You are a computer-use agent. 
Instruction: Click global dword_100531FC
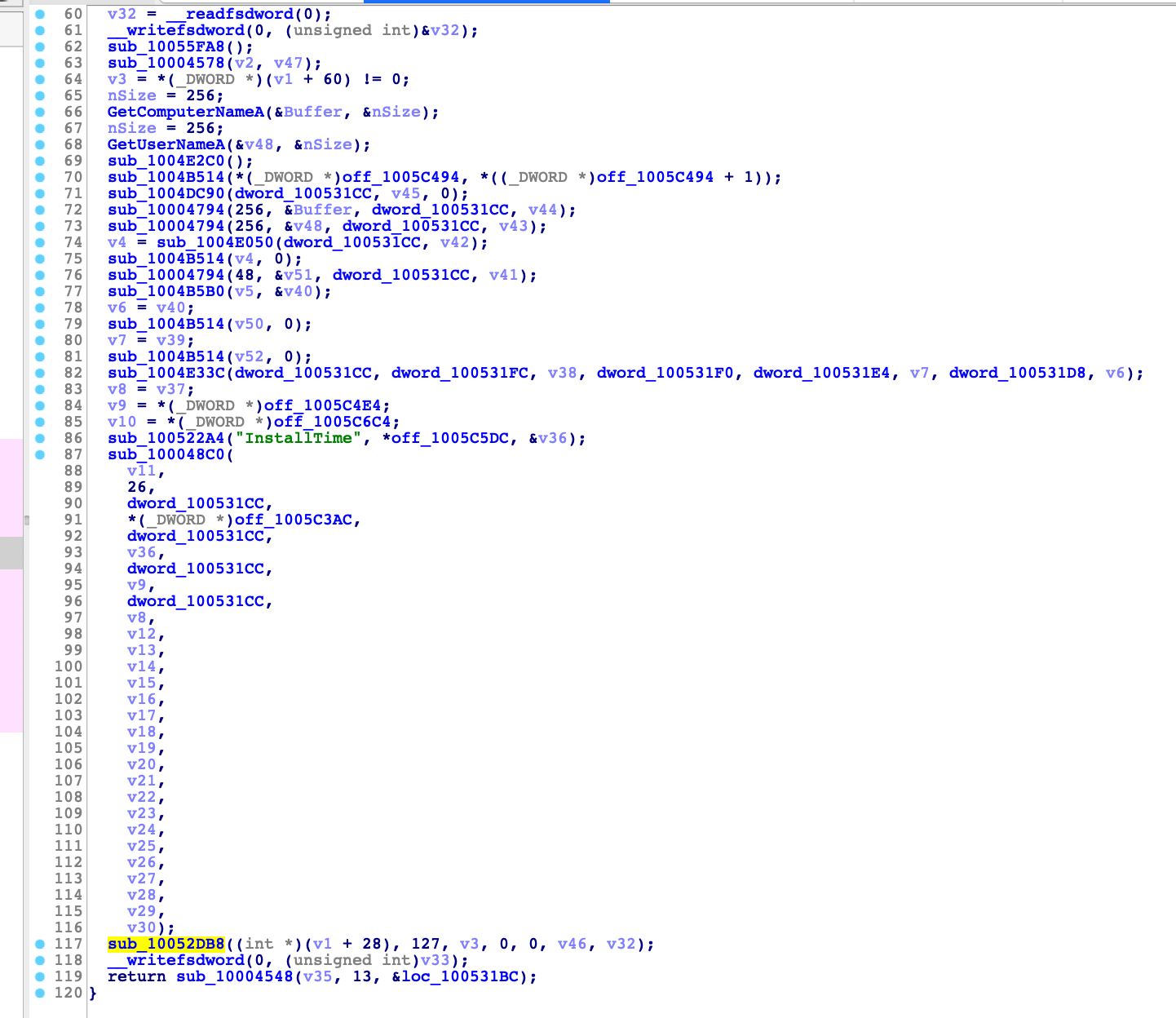[x=460, y=373]
